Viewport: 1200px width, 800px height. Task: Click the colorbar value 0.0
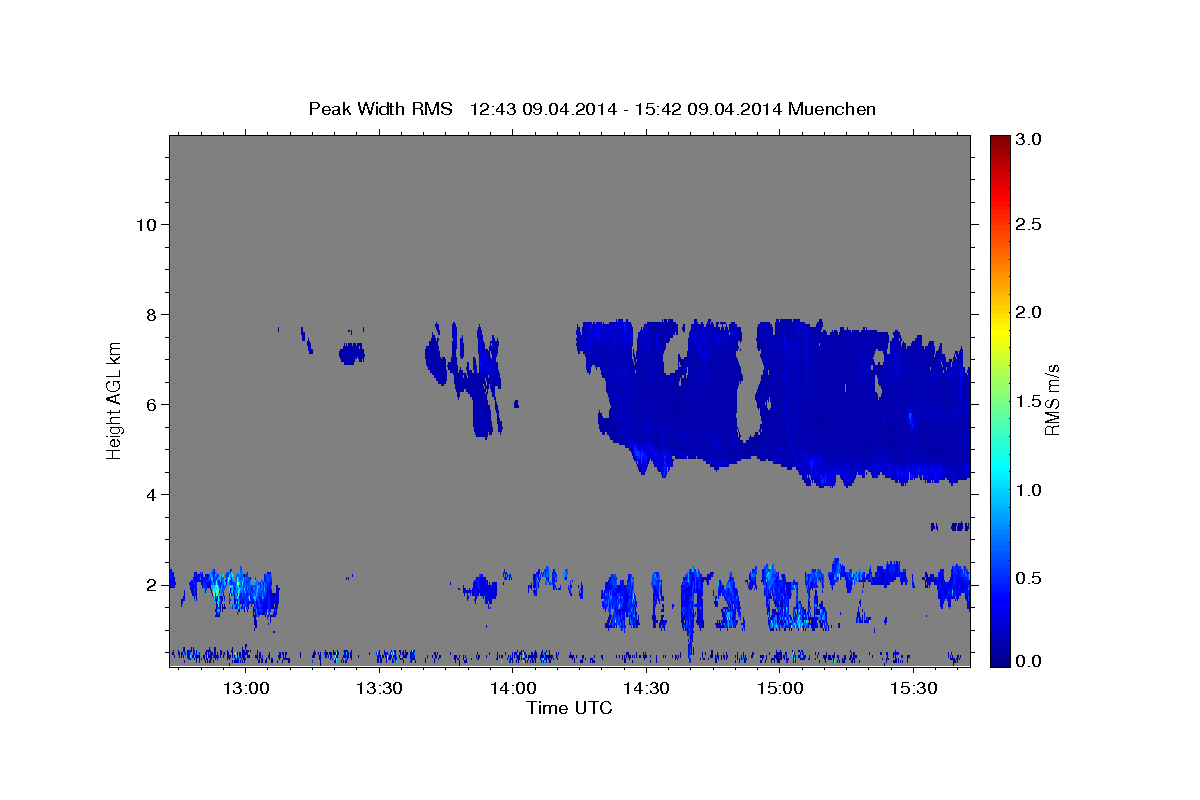click(1029, 661)
